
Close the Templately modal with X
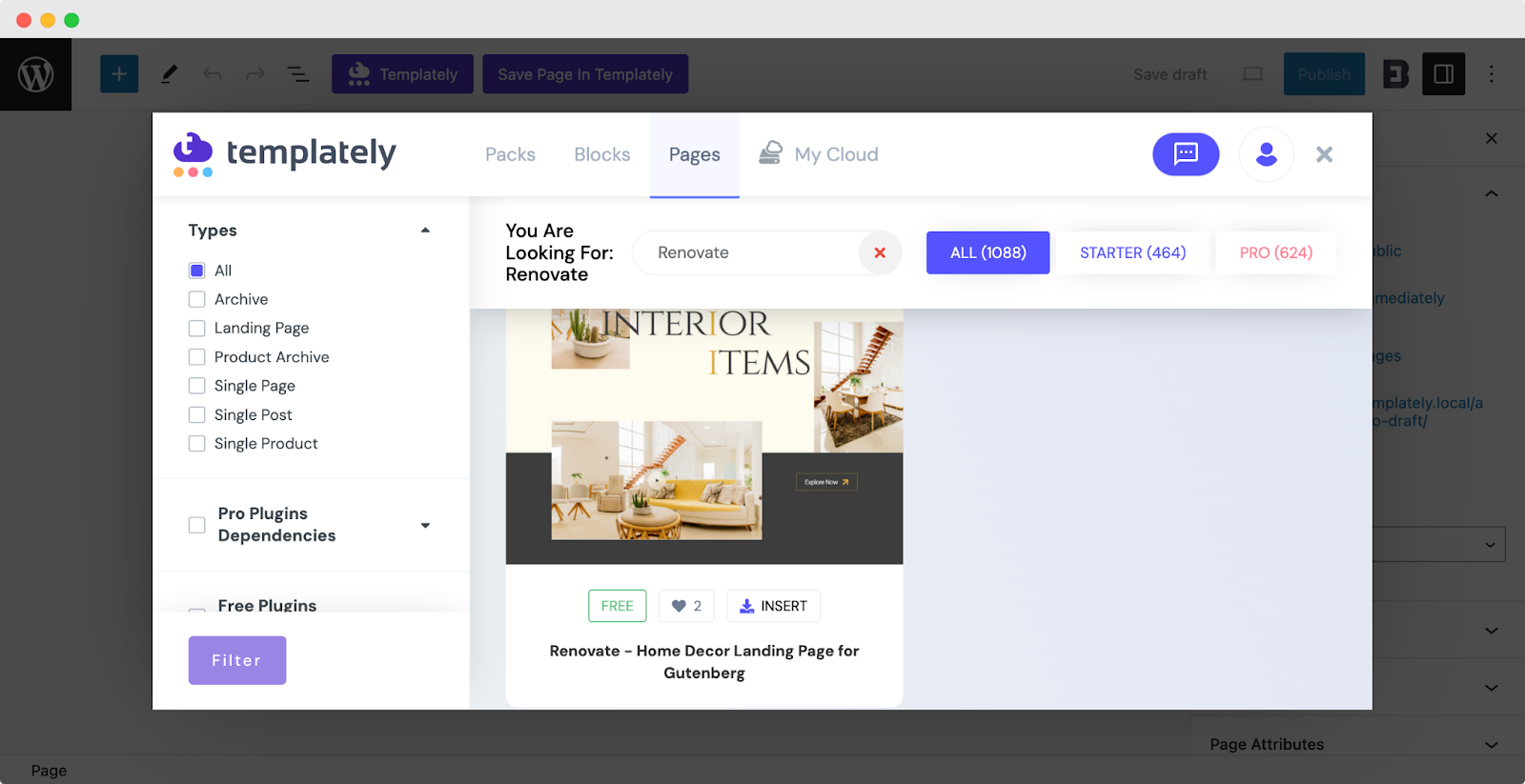coord(1324,154)
